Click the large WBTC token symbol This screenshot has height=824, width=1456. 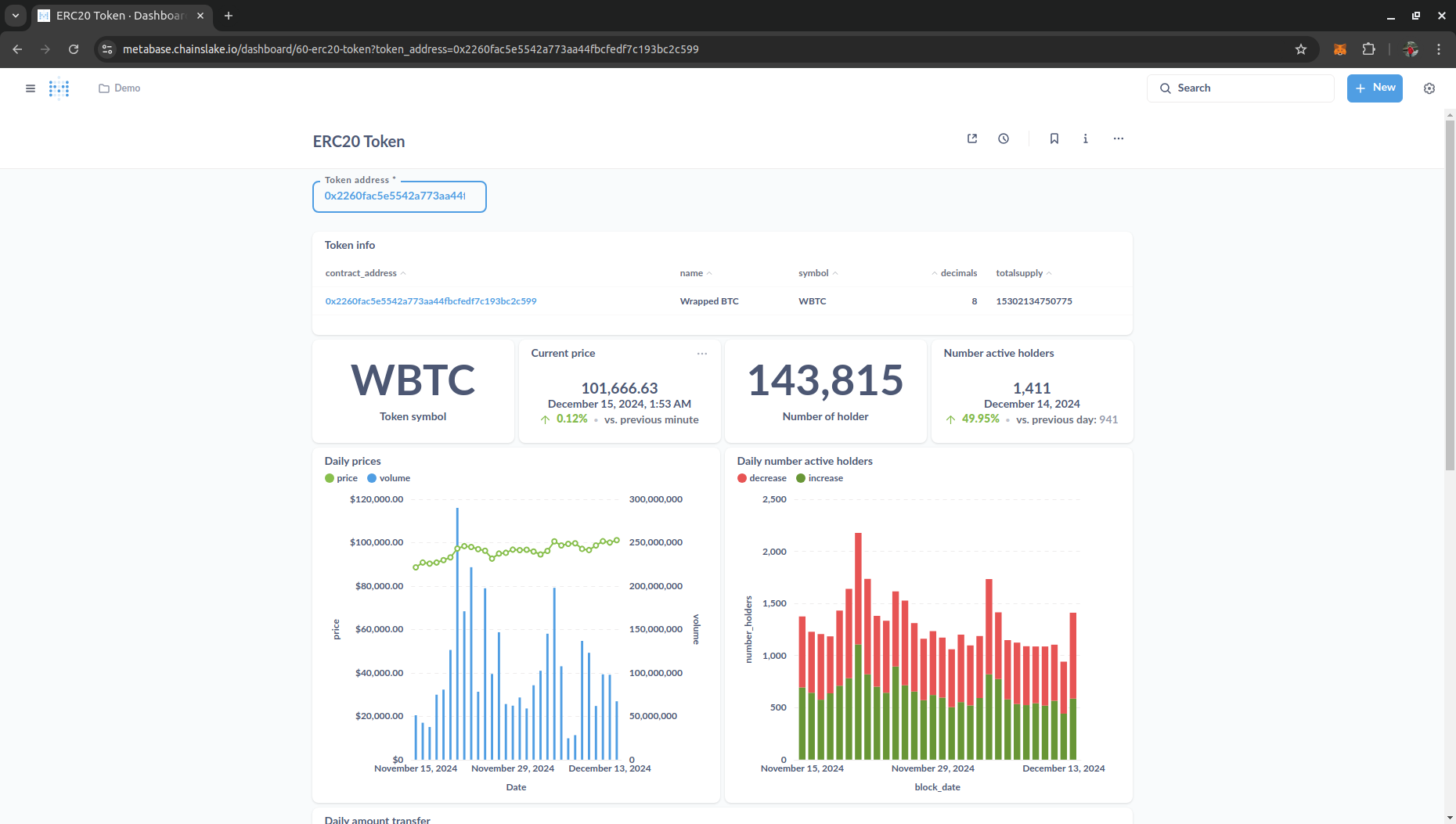point(413,380)
